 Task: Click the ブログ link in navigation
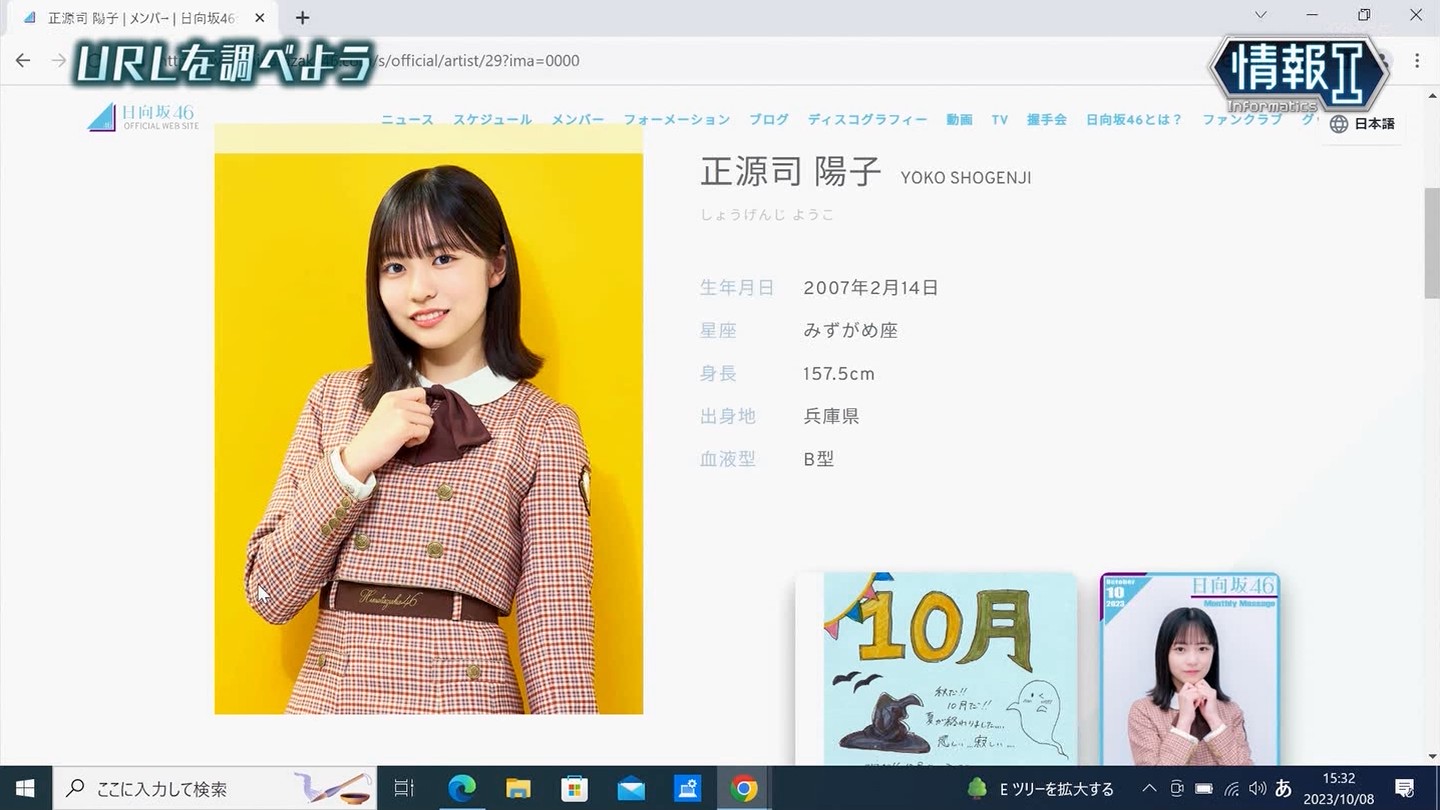coord(769,120)
